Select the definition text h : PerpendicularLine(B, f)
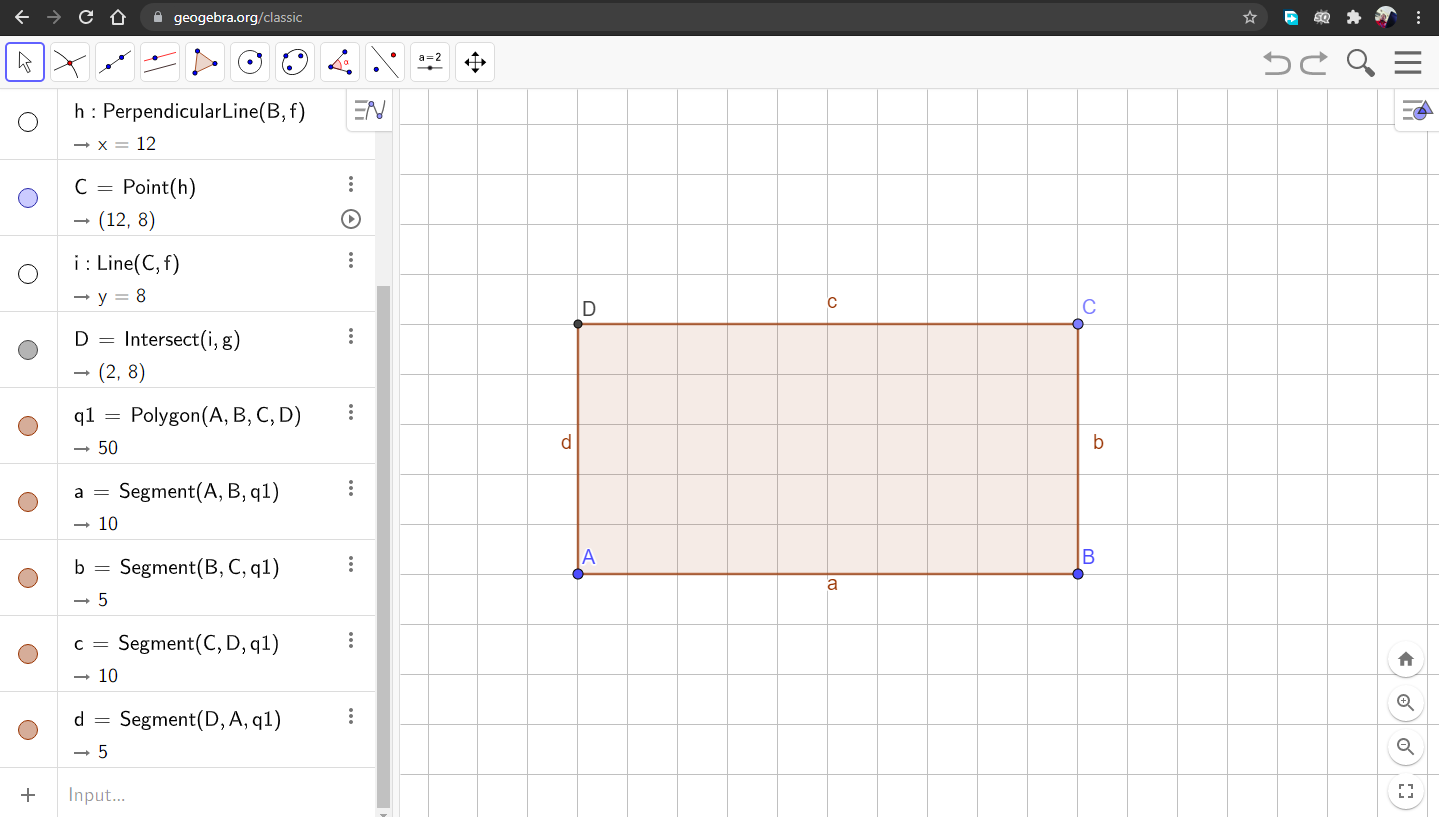 (190, 111)
